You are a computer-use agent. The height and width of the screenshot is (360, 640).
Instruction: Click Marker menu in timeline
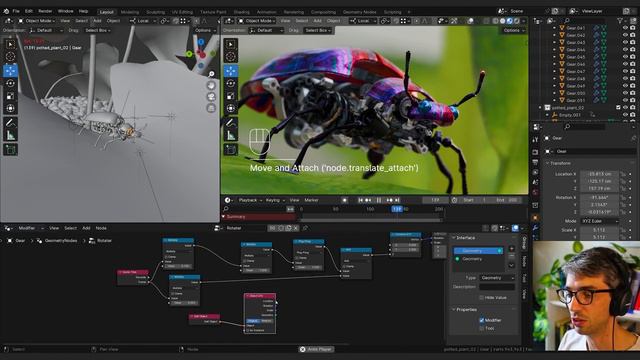(x=311, y=200)
